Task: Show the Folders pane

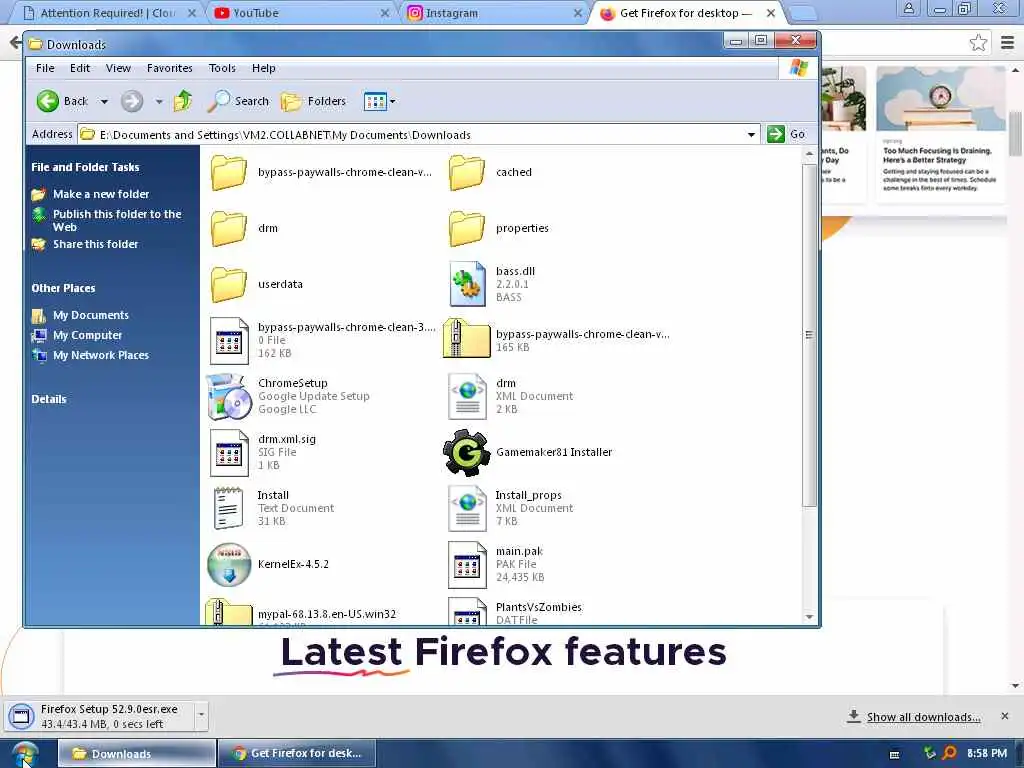Action: click(x=313, y=101)
